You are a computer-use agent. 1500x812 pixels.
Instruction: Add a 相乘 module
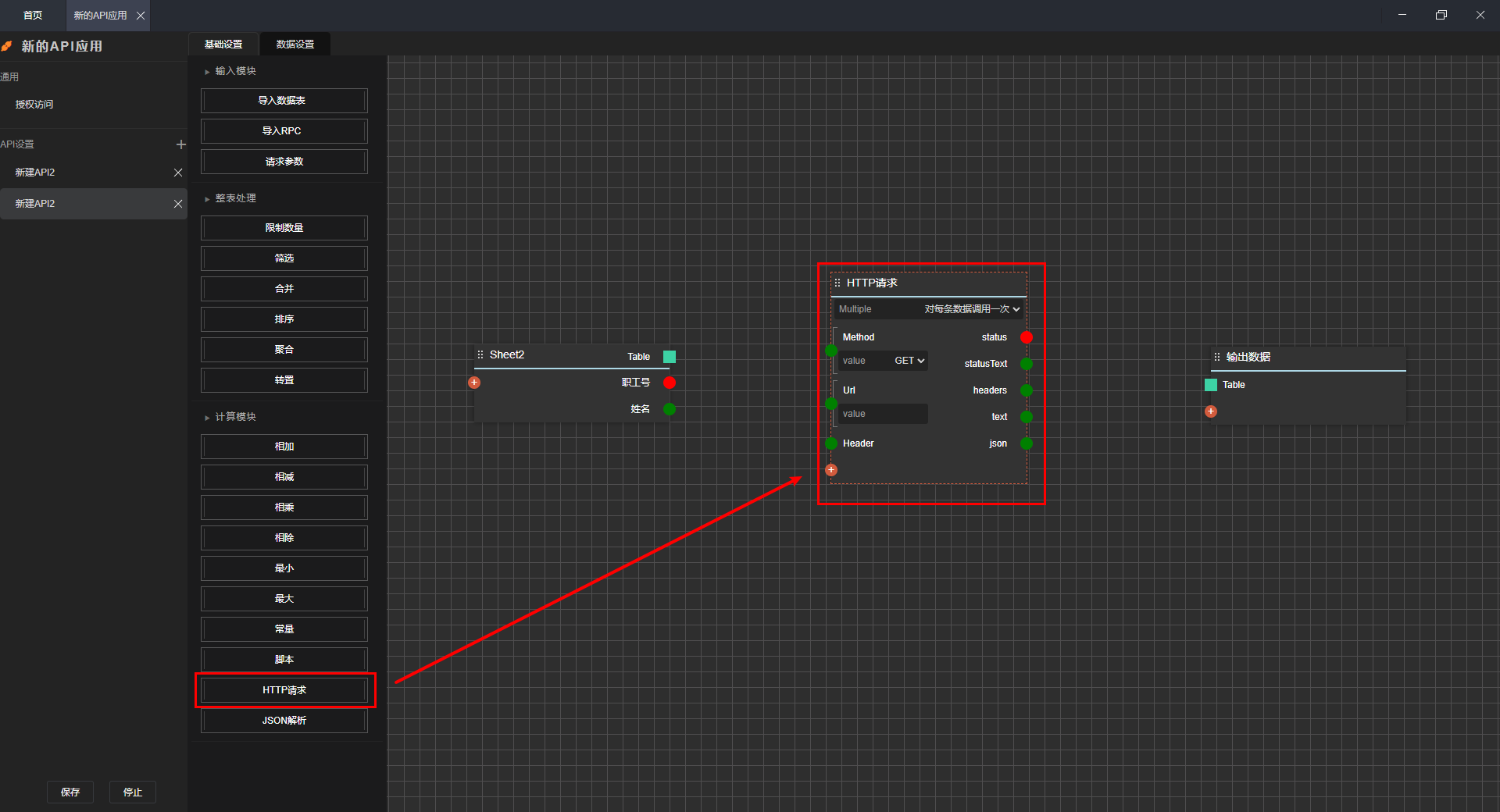284,507
